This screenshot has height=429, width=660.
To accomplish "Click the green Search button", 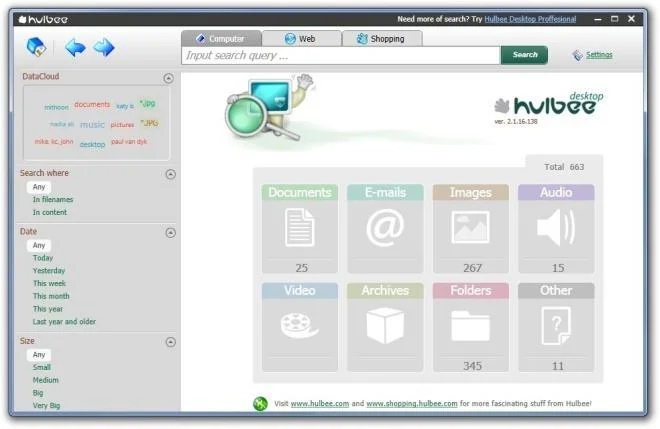I will 524,55.
